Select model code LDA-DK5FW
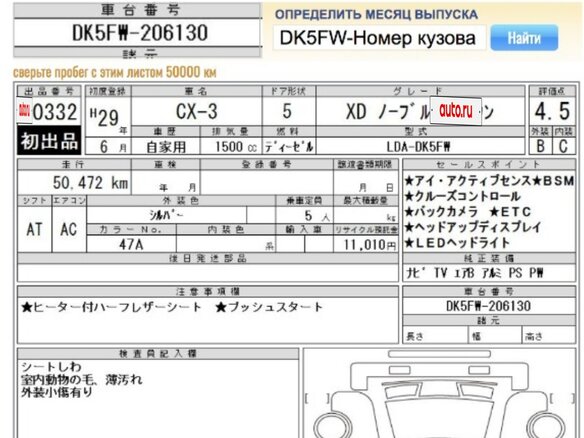This screenshot has width=584, height=438. click(419, 147)
